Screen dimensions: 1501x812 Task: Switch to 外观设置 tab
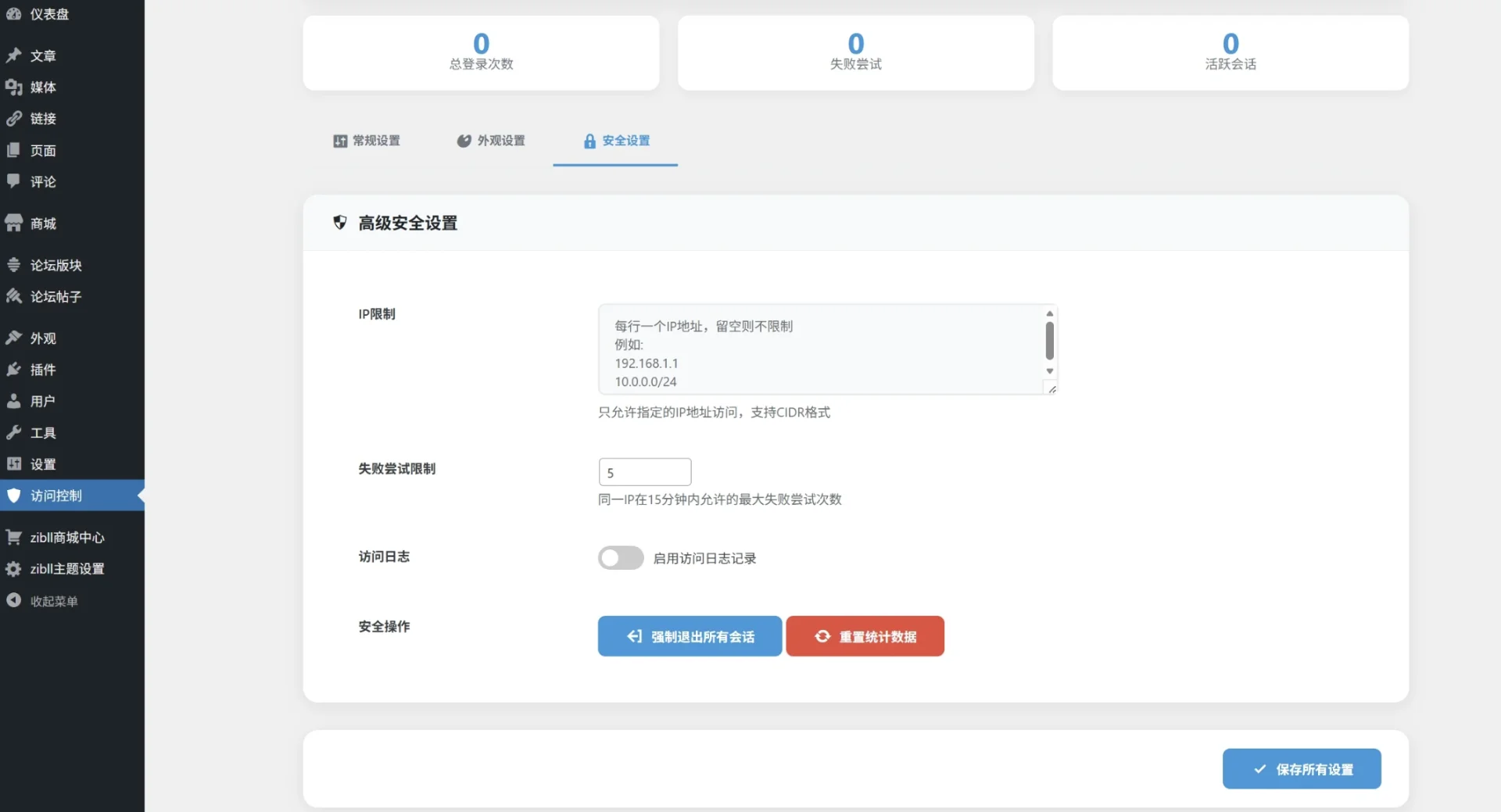[x=491, y=141]
